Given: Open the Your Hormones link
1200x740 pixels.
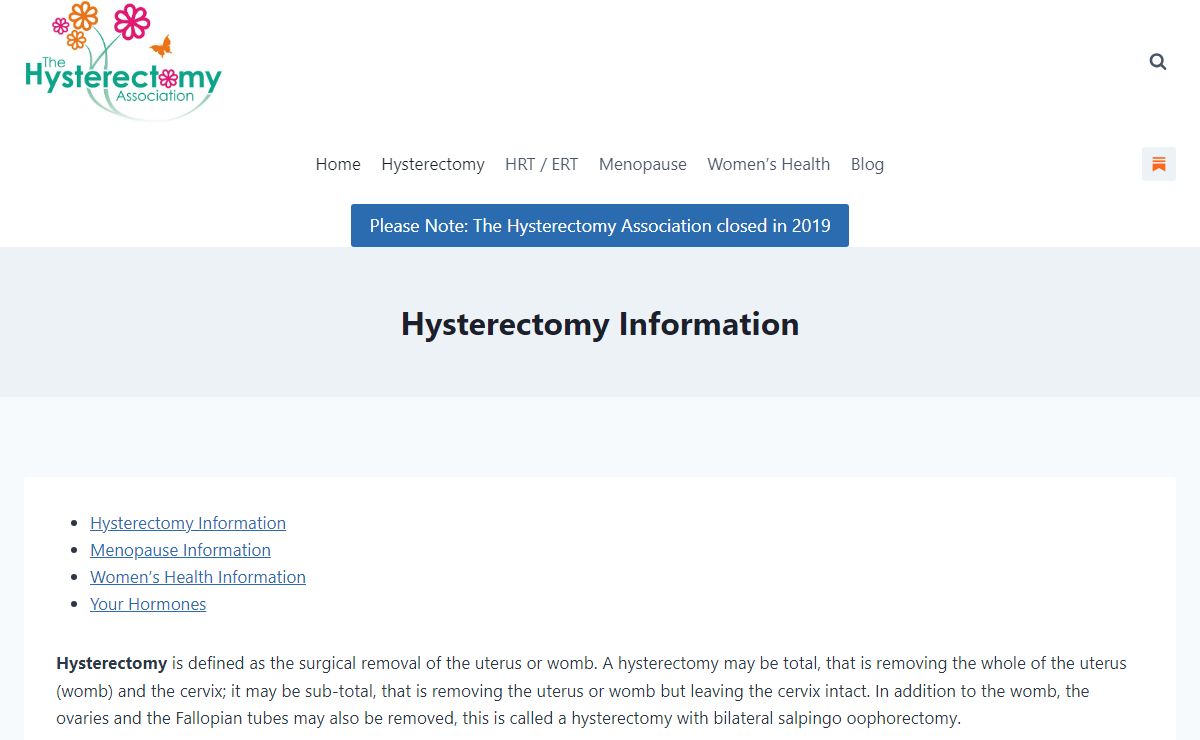Looking at the screenshot, I should [148, 604].
